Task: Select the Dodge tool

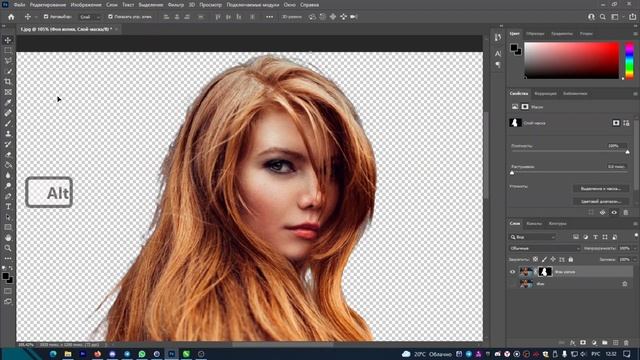Action: [x=8, y=186]
